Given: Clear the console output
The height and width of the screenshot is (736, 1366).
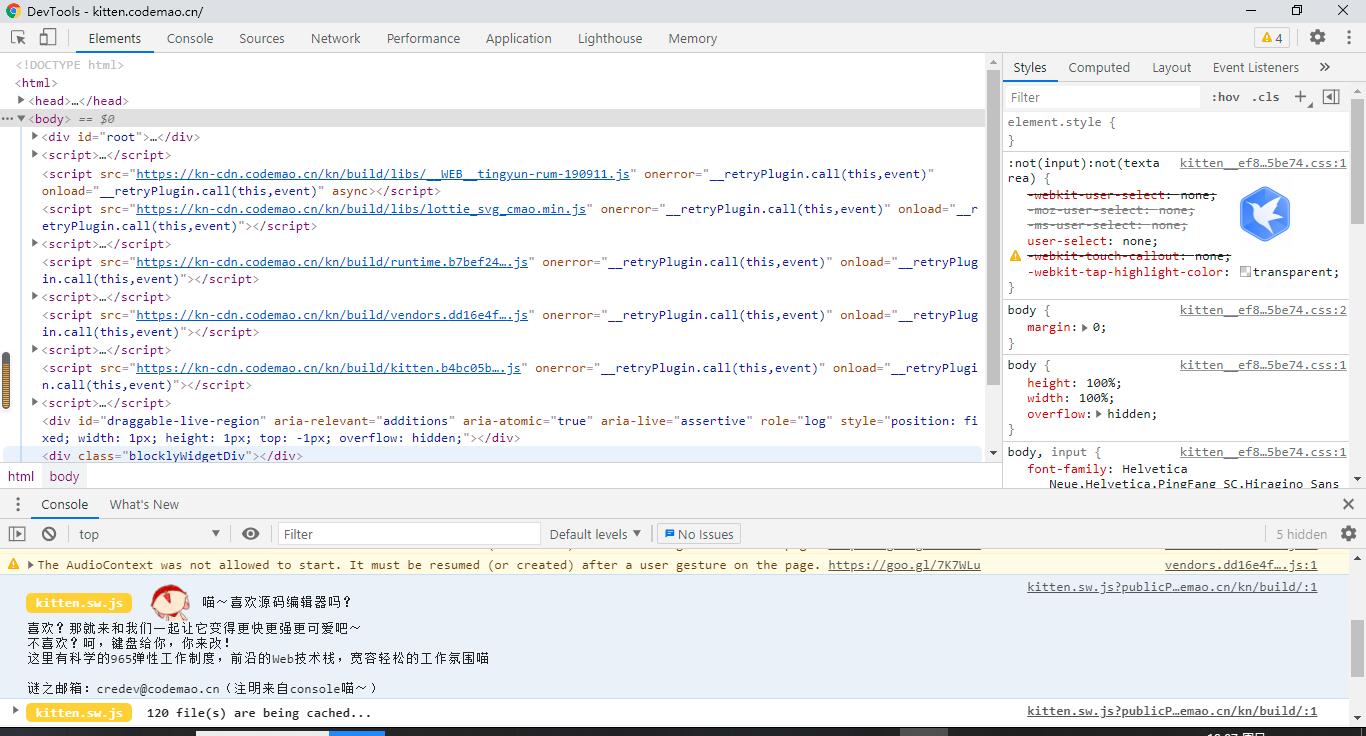Looking at the screenshot, I should point(49,534).
